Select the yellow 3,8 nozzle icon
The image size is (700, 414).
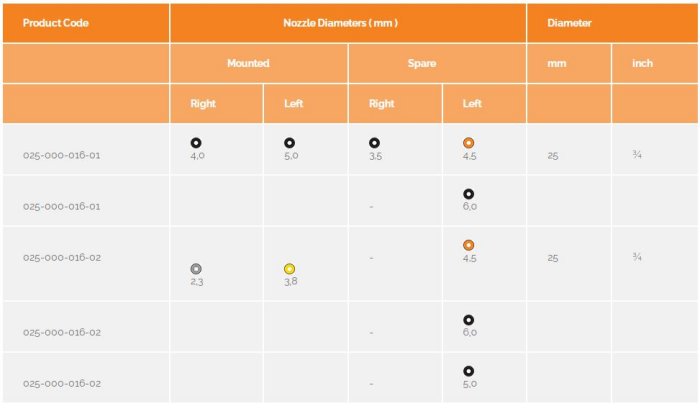click(x=289, y=268)
